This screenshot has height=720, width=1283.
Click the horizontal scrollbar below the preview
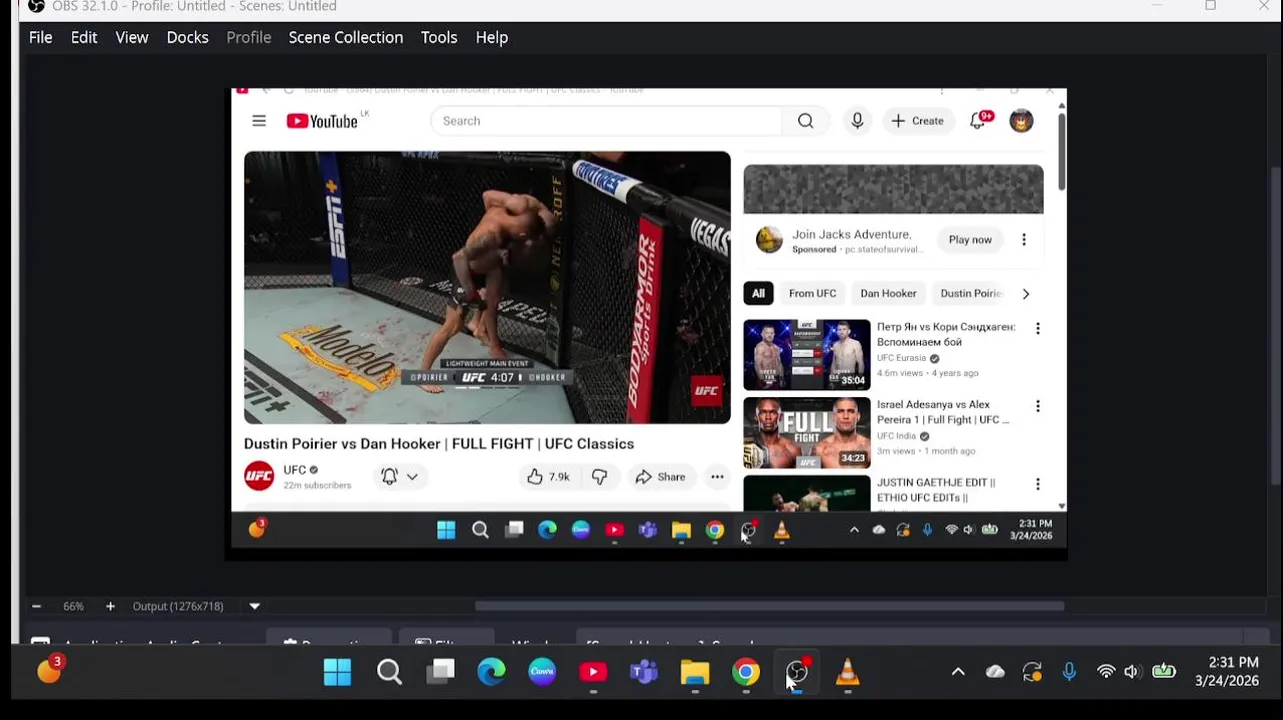pyautogui.click(x=769, y=606)
